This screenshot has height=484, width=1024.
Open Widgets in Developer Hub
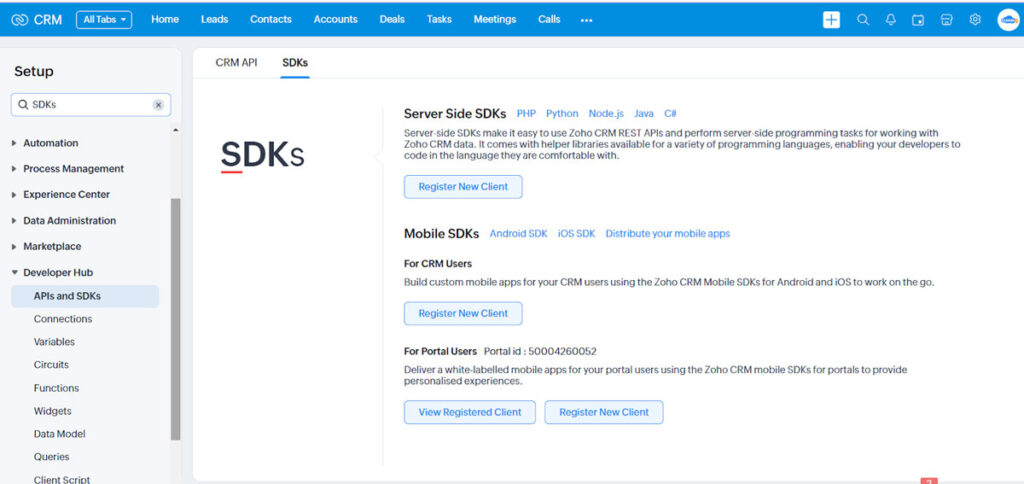(x=52, y=411)
